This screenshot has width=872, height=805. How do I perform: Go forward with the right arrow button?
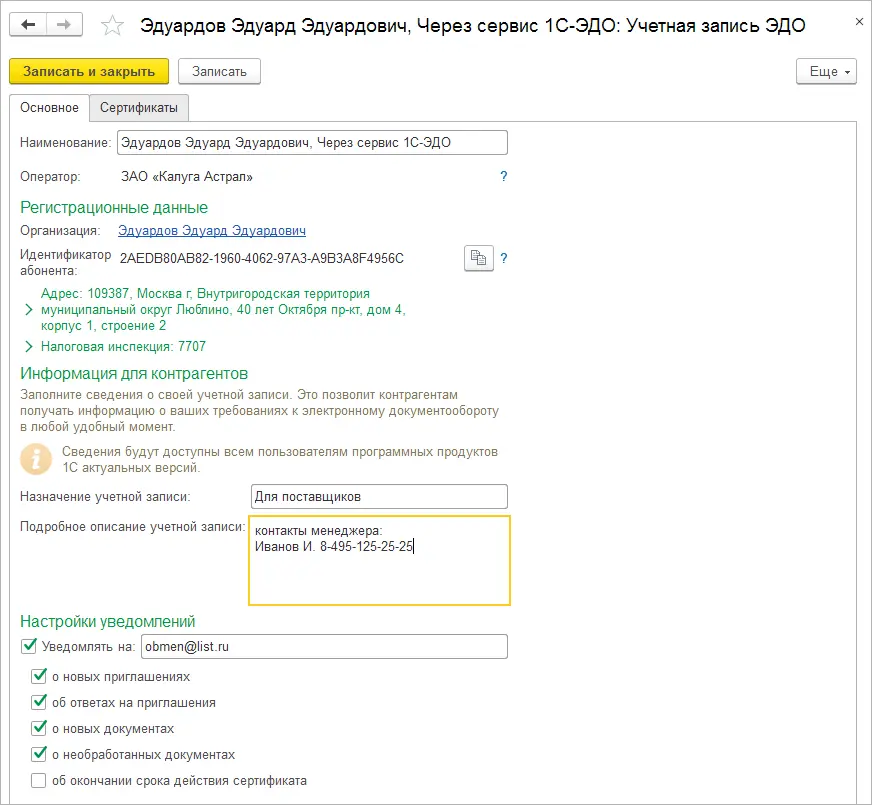coord(65,24)
